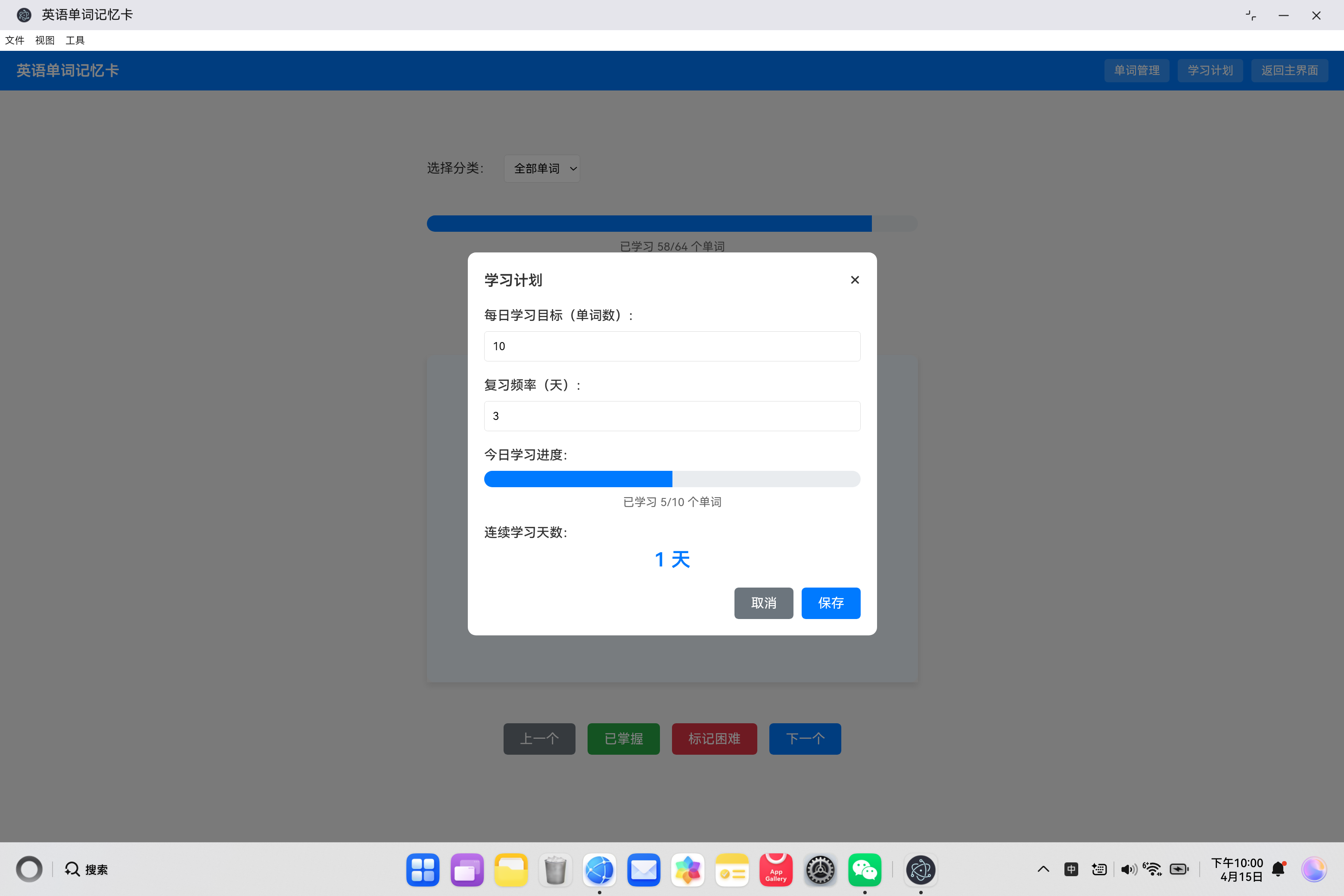Open the Mail application
The height and width of the screenshot is (896, 1344).
point(644,869)
